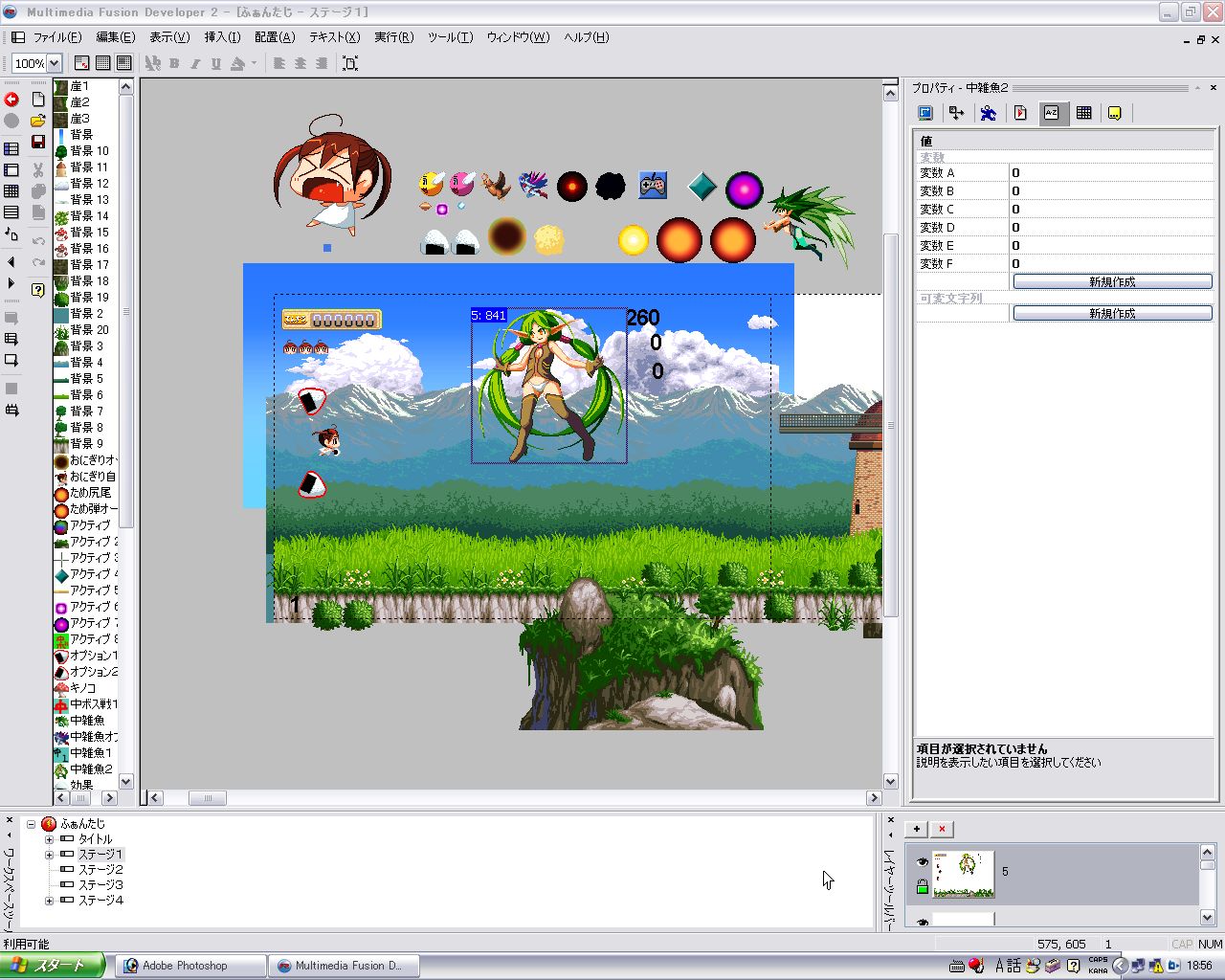
Task: Click the calendar-style icon at bottom of left toolbar
Action: coord(11,411)
